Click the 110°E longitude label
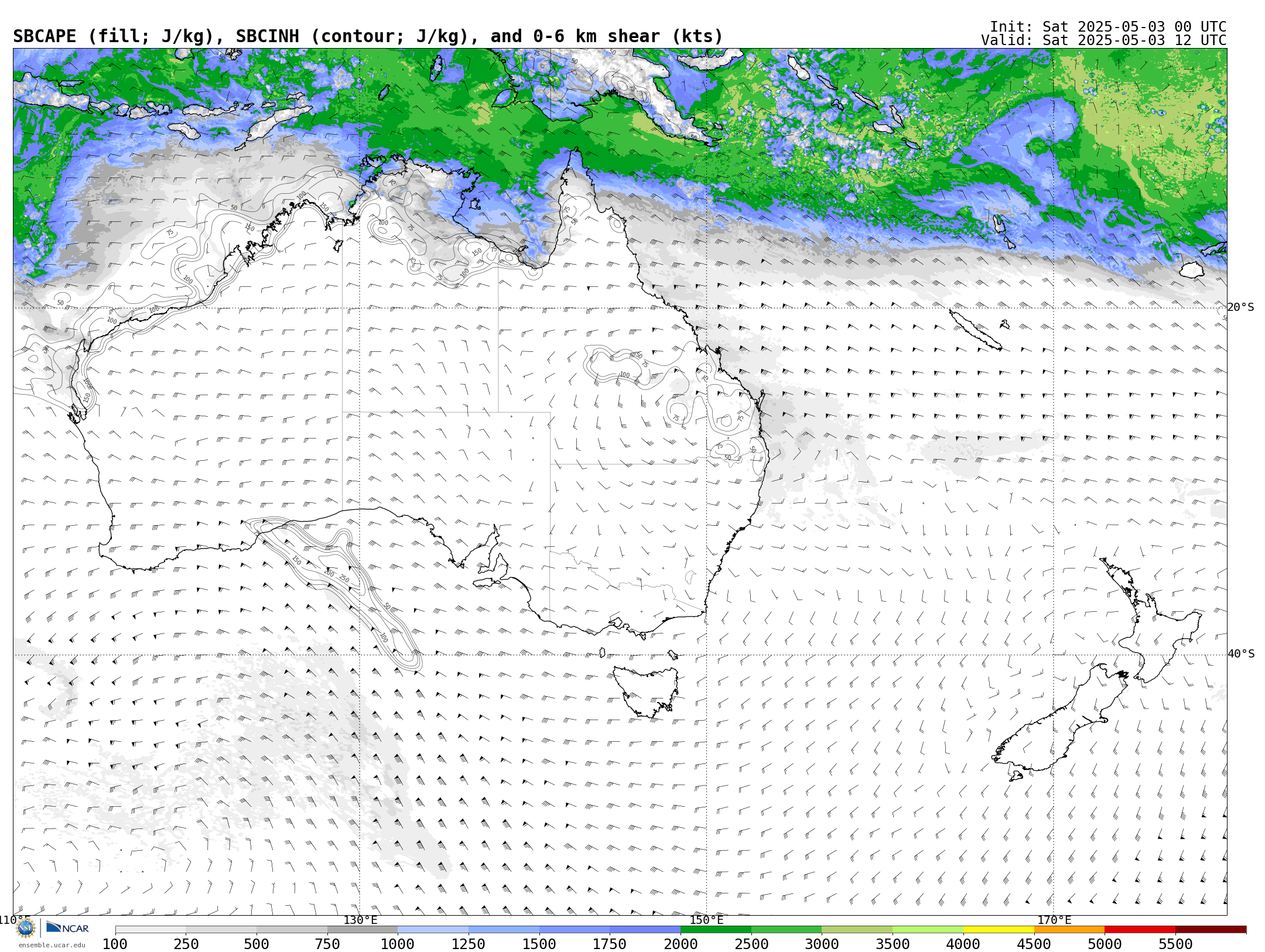The image size is (1265, 952). [14, 920]
